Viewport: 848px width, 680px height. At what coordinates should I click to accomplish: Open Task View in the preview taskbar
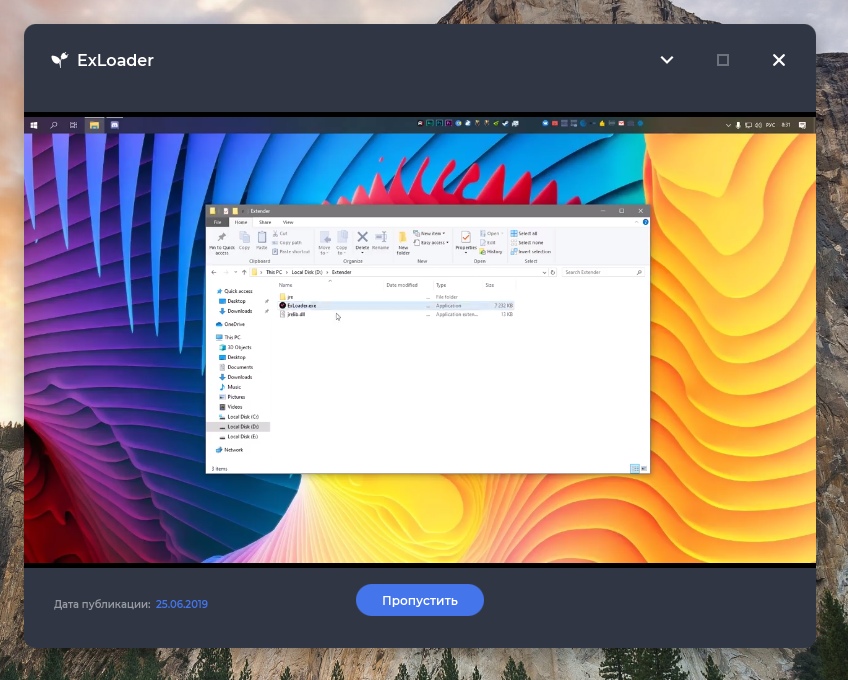click(x=74, y=125)
